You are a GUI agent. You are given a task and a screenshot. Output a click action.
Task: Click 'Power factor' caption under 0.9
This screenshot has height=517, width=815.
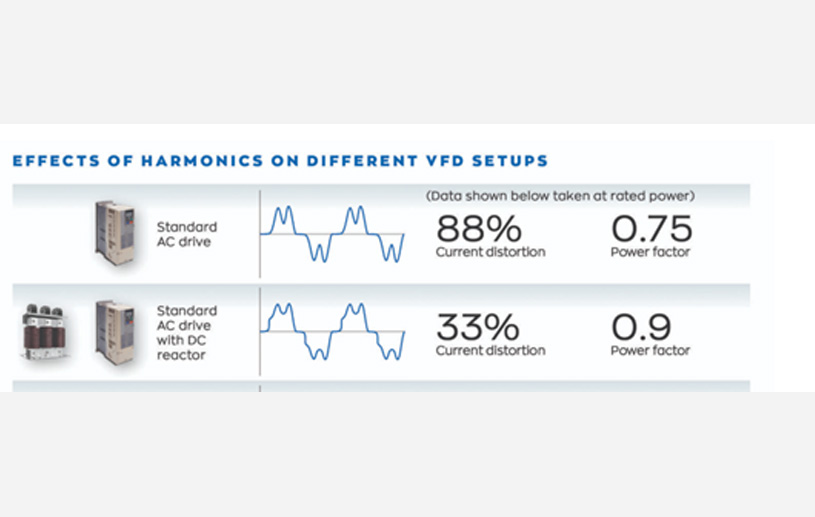point(650,351)
